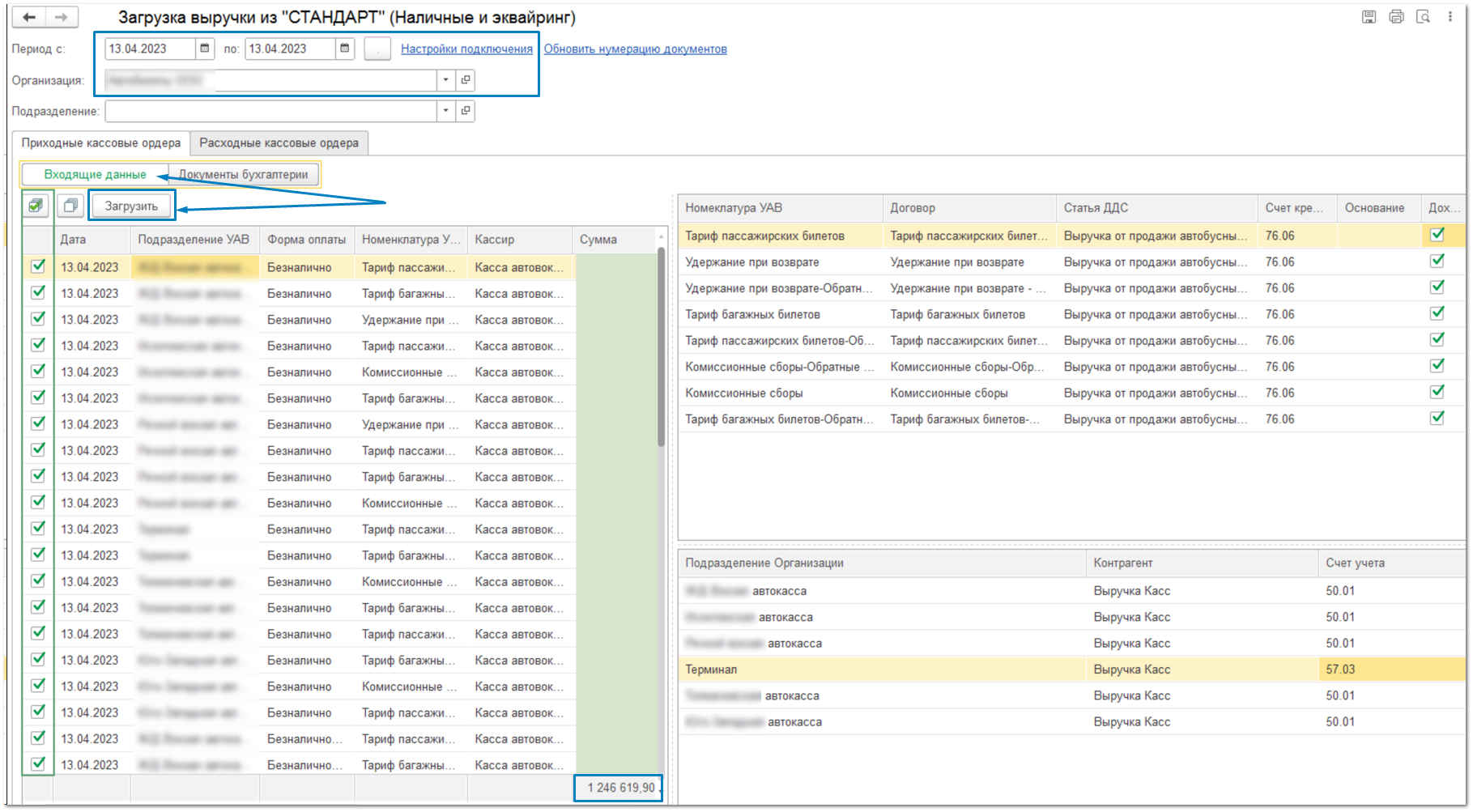Expand the Подразделение dropdown list

click(445, 111)
